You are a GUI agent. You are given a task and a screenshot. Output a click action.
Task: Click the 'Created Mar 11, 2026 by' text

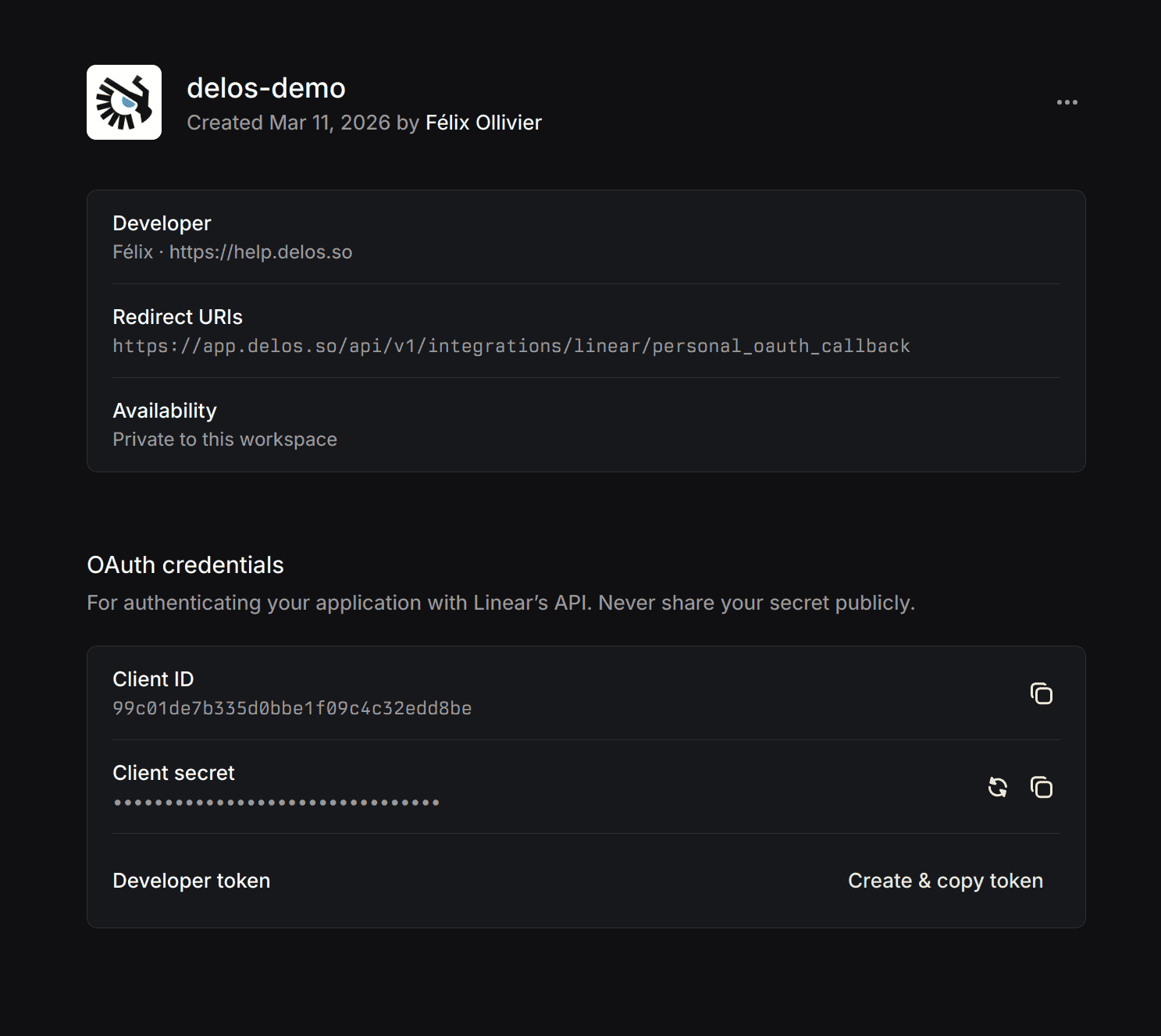303,123
